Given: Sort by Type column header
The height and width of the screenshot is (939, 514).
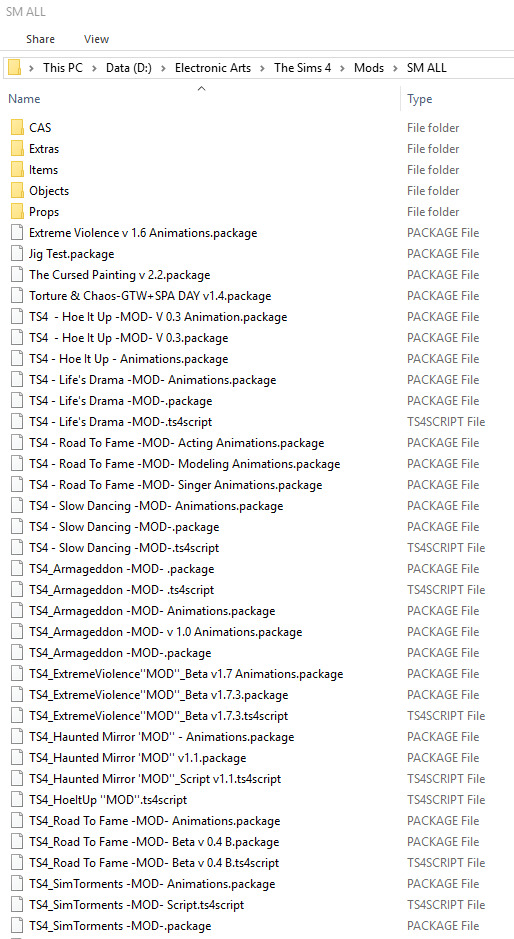Looking at the screenshot, I should click(419, 99).
